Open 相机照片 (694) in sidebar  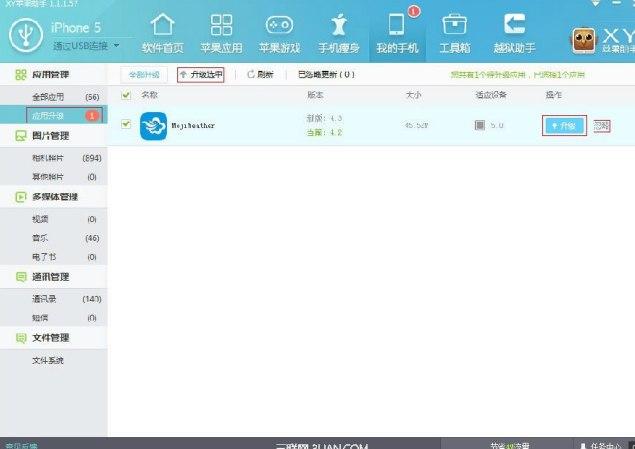tap(54, 158)
